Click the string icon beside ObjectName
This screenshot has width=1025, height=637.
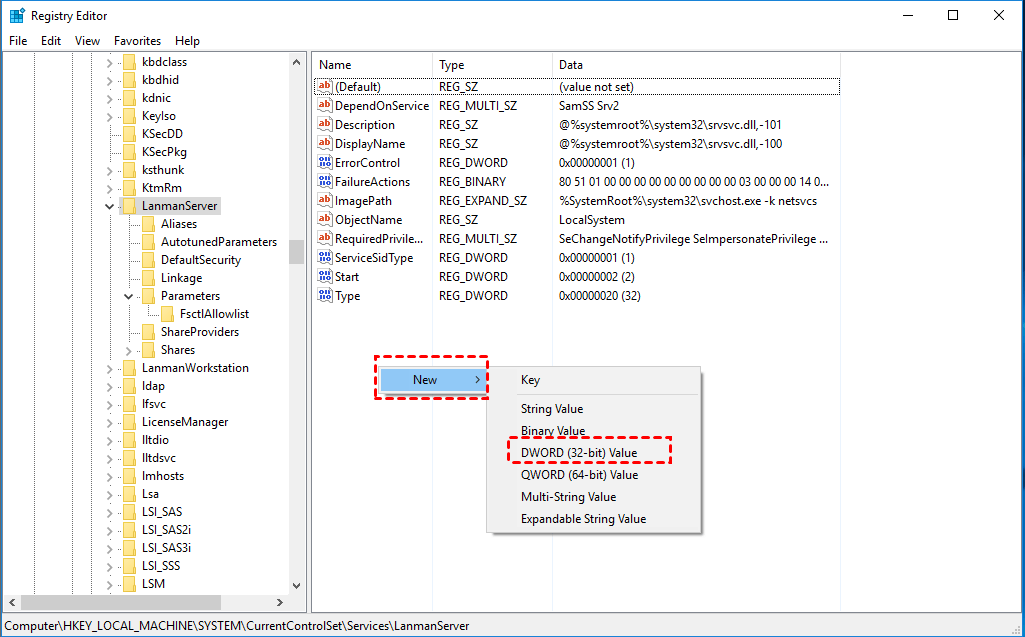pyautogui.click(x=324, y=218)
